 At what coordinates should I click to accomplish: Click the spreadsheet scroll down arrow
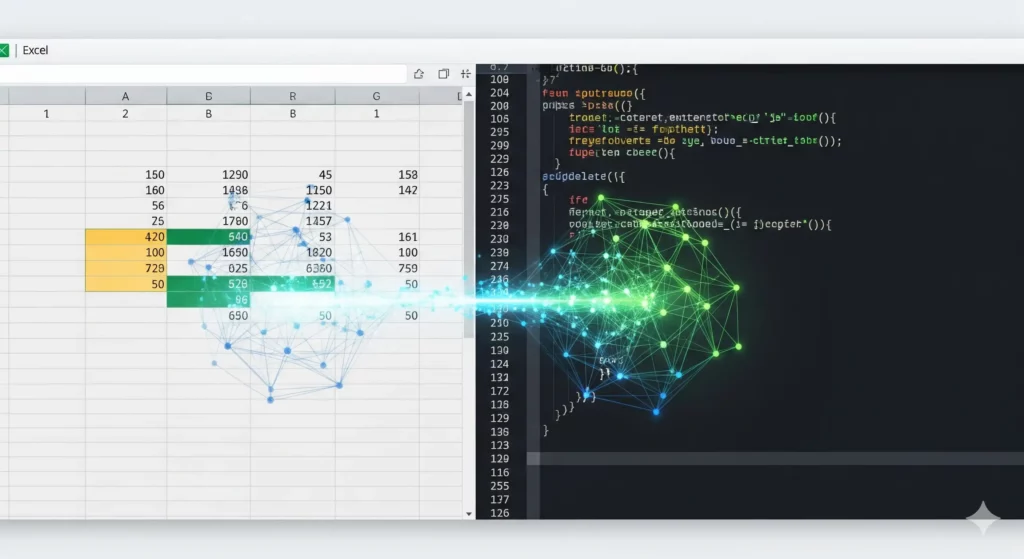[x=470, y=513]
